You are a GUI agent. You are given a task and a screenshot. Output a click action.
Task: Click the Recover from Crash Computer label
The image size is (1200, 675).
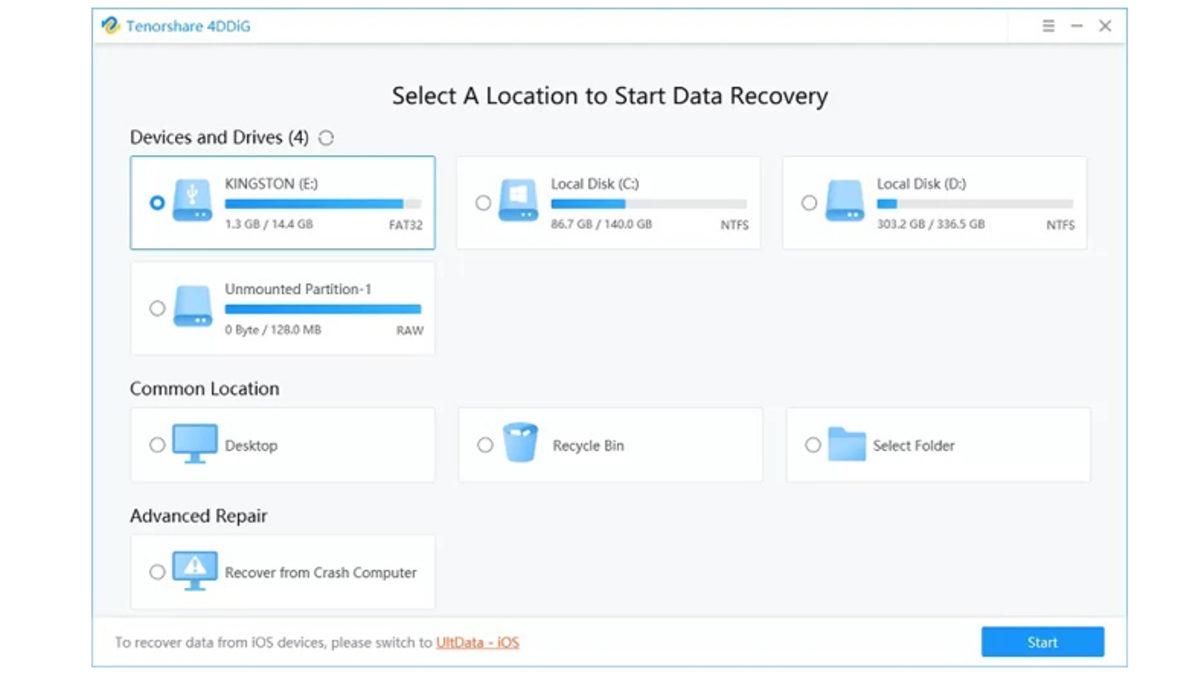(320, 573)
